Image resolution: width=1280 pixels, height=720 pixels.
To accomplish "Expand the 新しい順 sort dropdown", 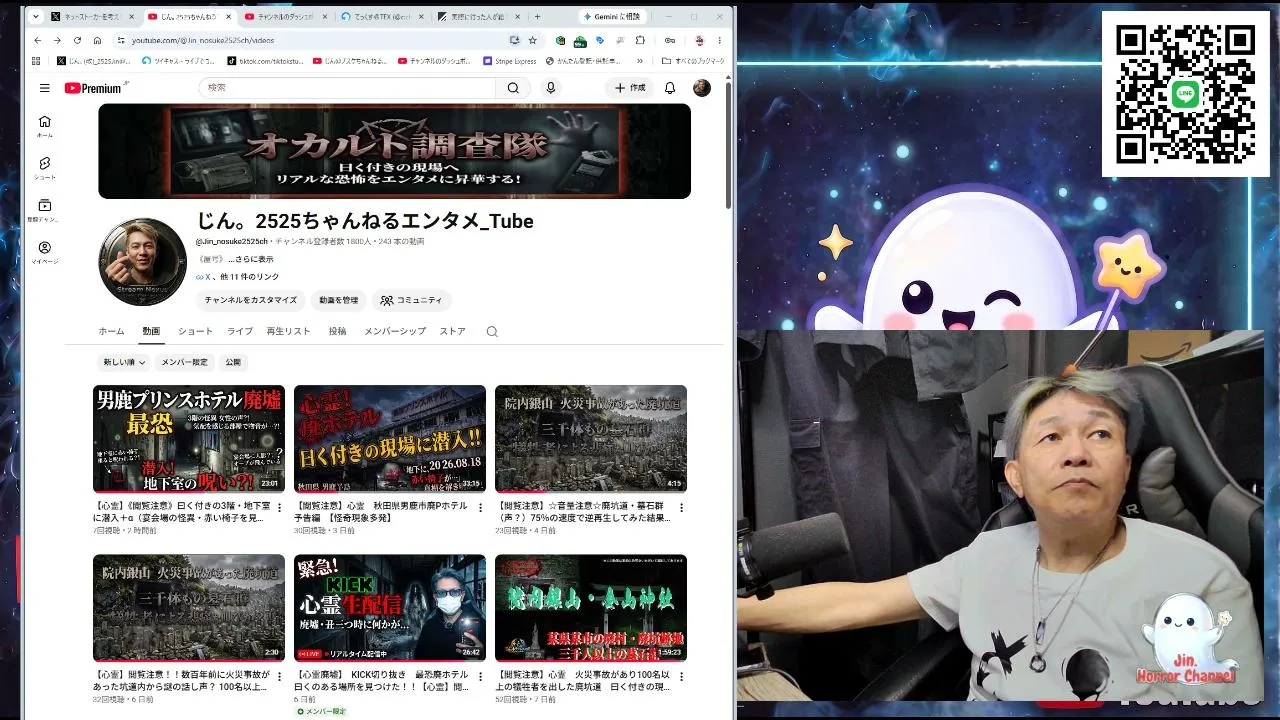I will [x=125, y=362].
